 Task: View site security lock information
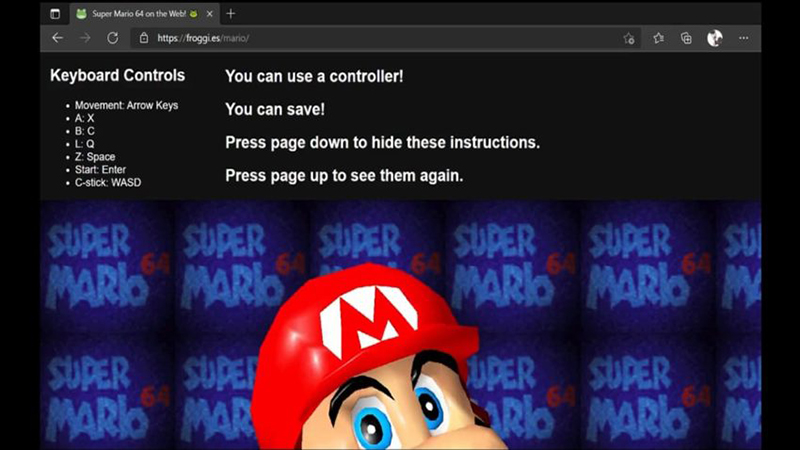(x=144, y=38)
